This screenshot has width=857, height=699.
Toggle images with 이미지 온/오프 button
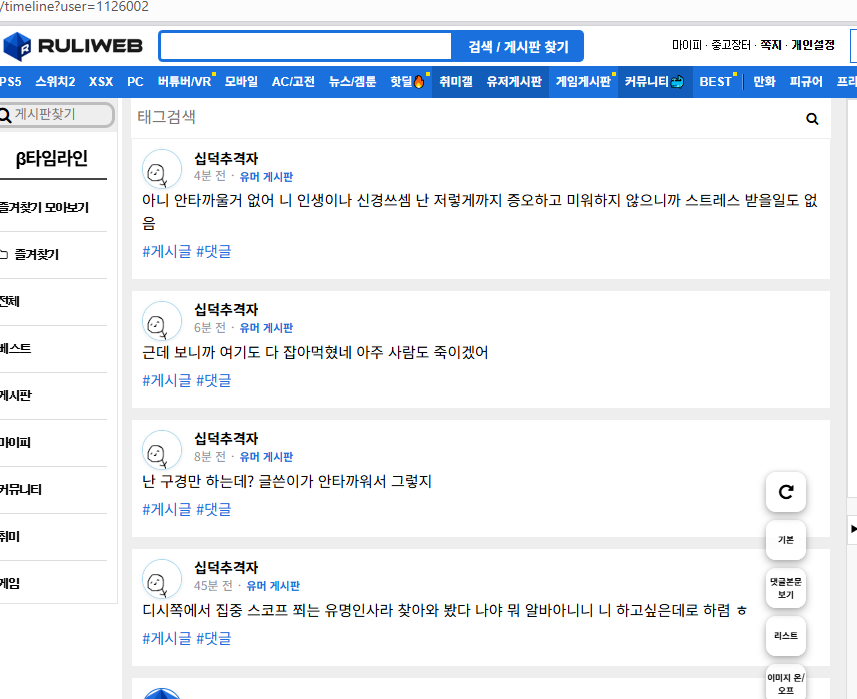[785, 683]
